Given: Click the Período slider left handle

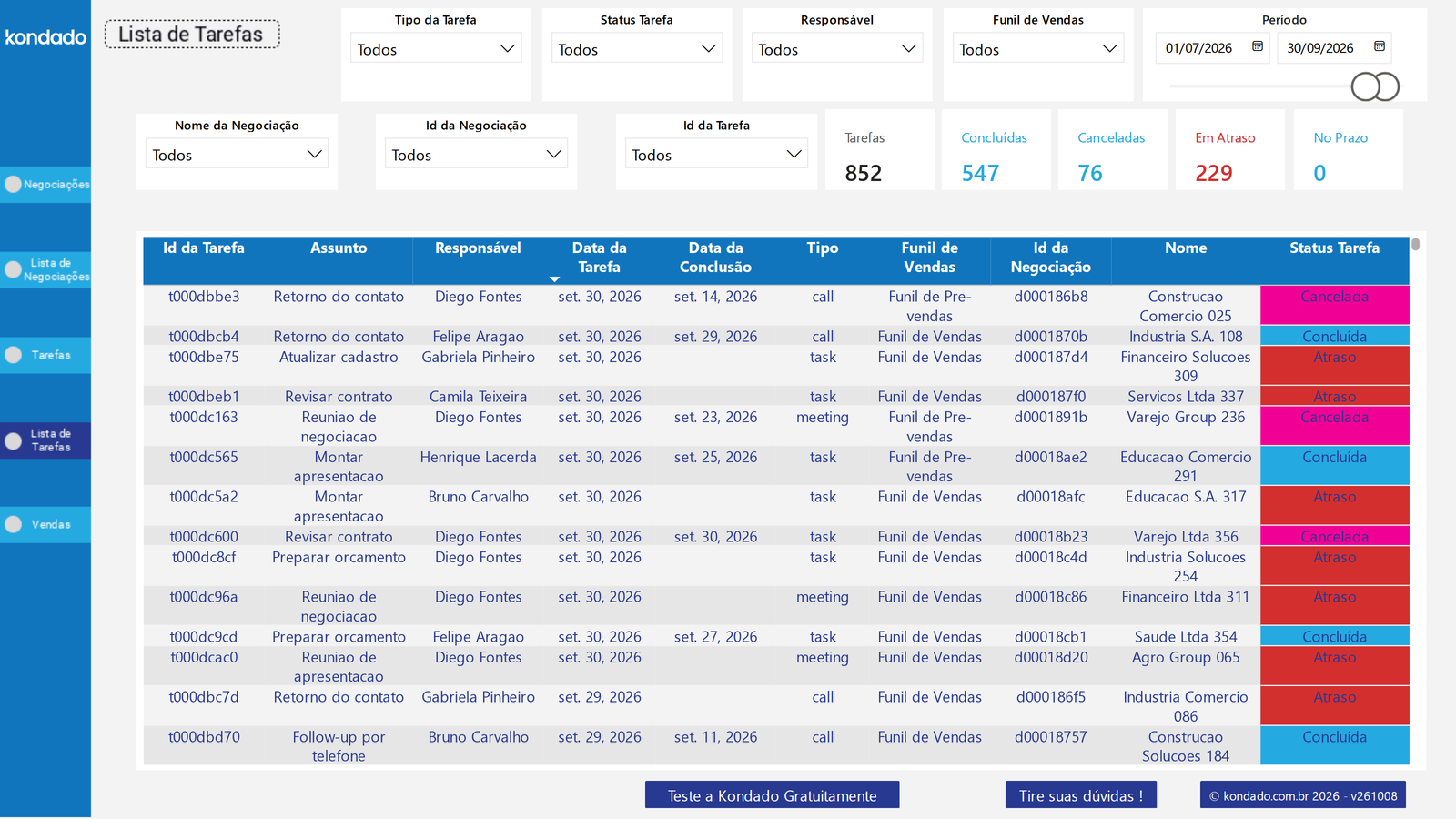Looking at the screenshot, I should (x=1365, y=86).
